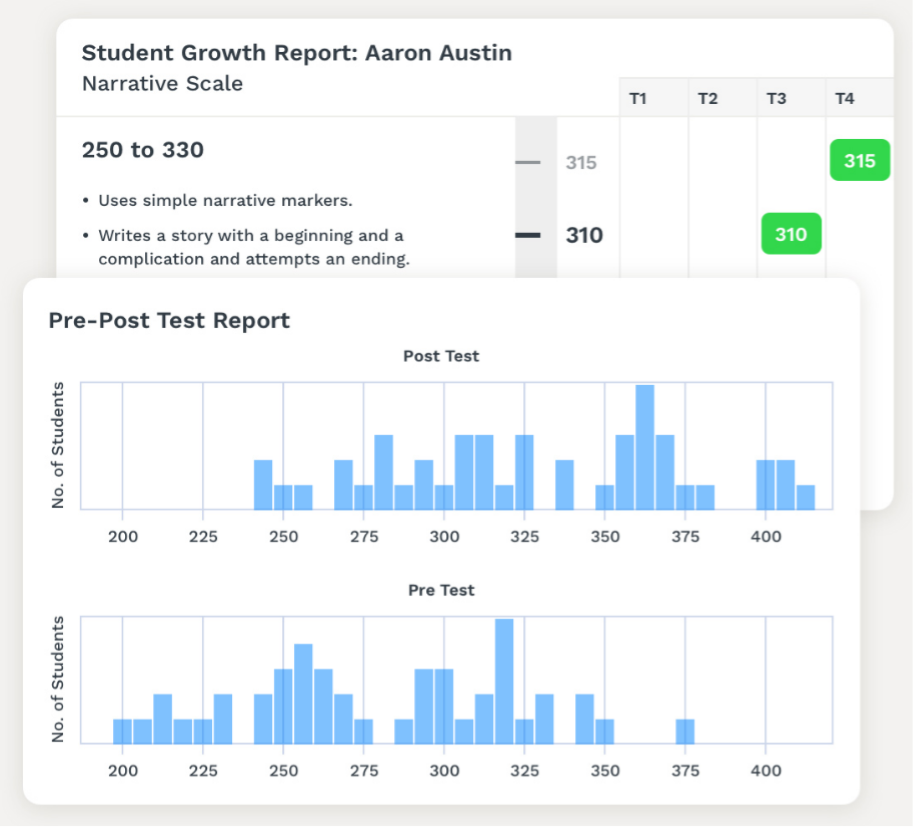The image size is (916, 831).
Task: Open the Student Growth Report title
Action: 297,52
